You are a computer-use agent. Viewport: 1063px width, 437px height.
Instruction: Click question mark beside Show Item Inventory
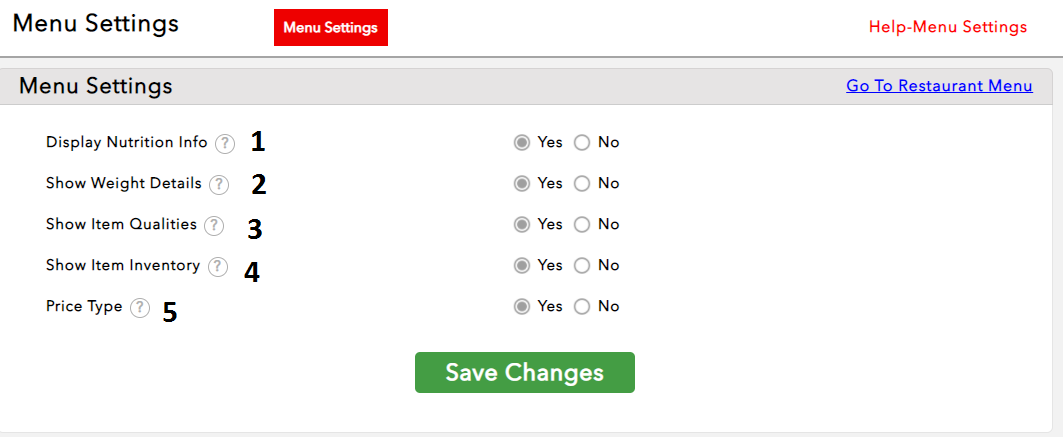(x=218, y=267)
